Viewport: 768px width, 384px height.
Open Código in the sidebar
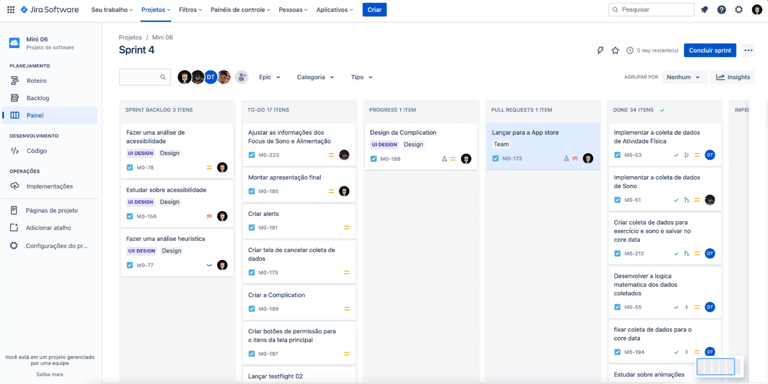pyautogui.click(x=49, y=151)
